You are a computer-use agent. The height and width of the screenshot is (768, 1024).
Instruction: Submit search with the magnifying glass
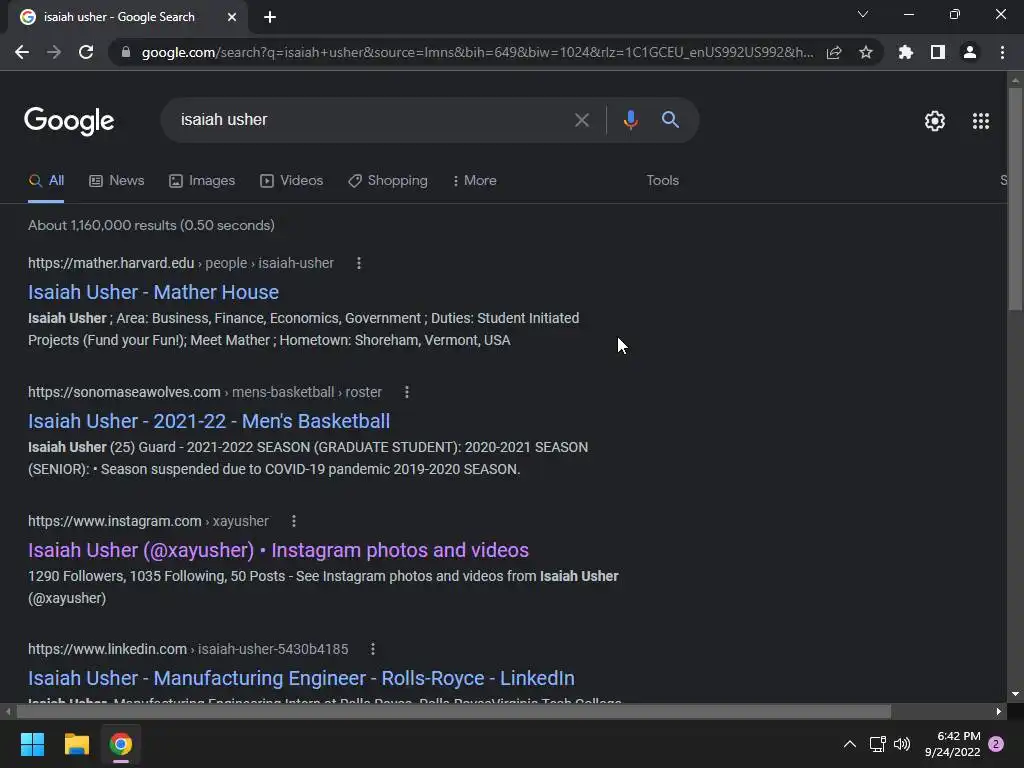pos(670,120)
